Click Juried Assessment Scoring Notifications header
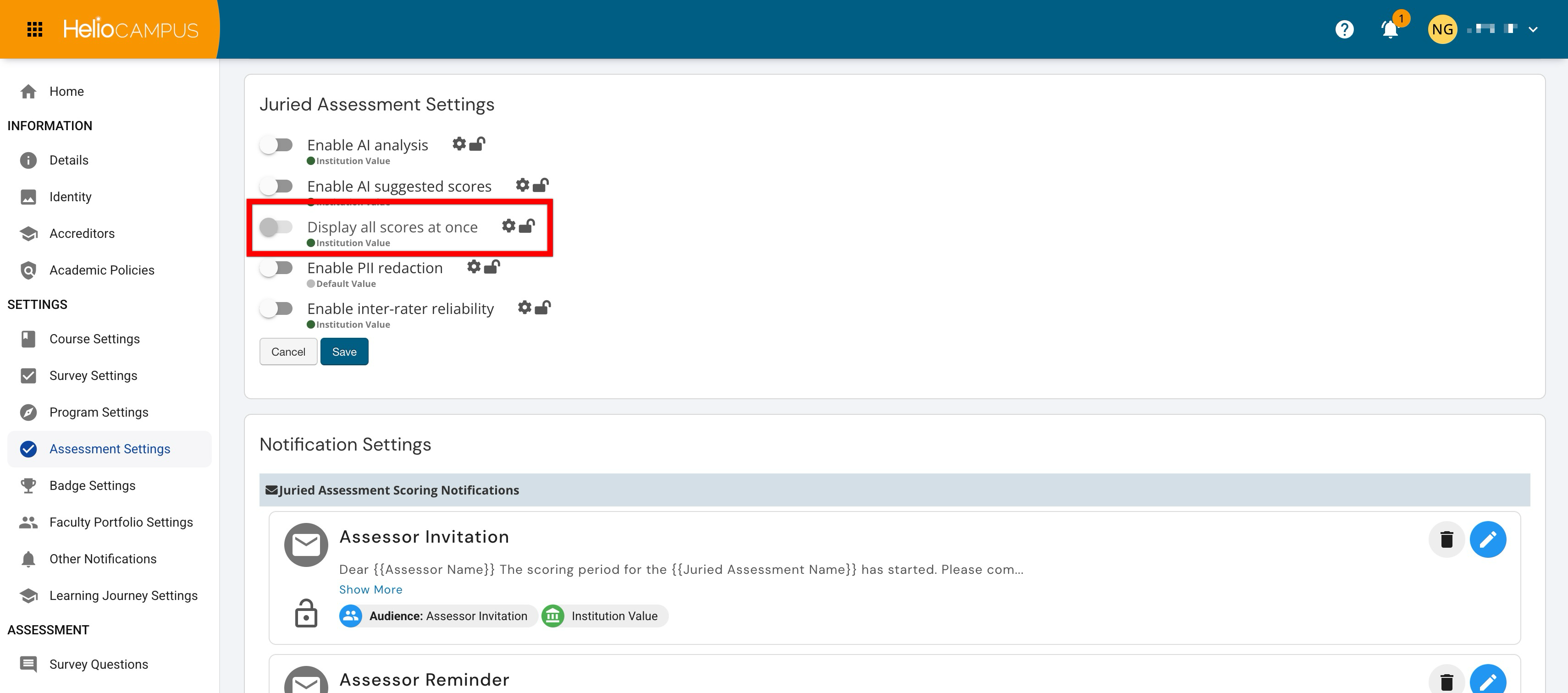The image size is (1568, 693). pos(894,490)
